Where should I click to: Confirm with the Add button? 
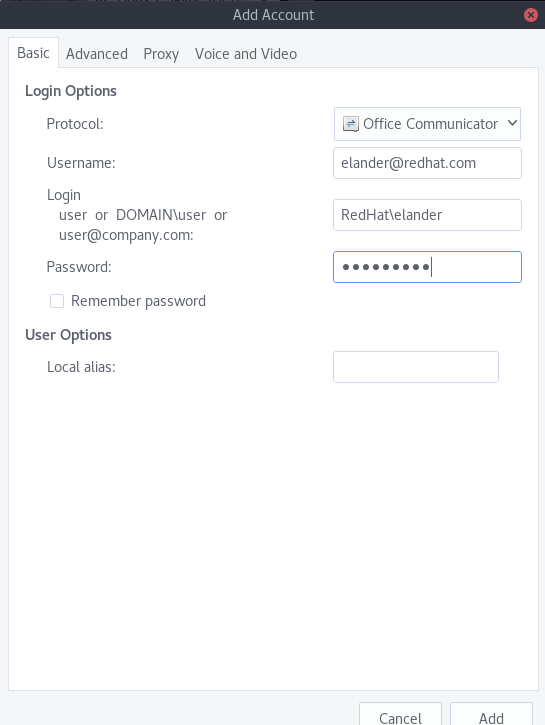click(x=491, y=716)
